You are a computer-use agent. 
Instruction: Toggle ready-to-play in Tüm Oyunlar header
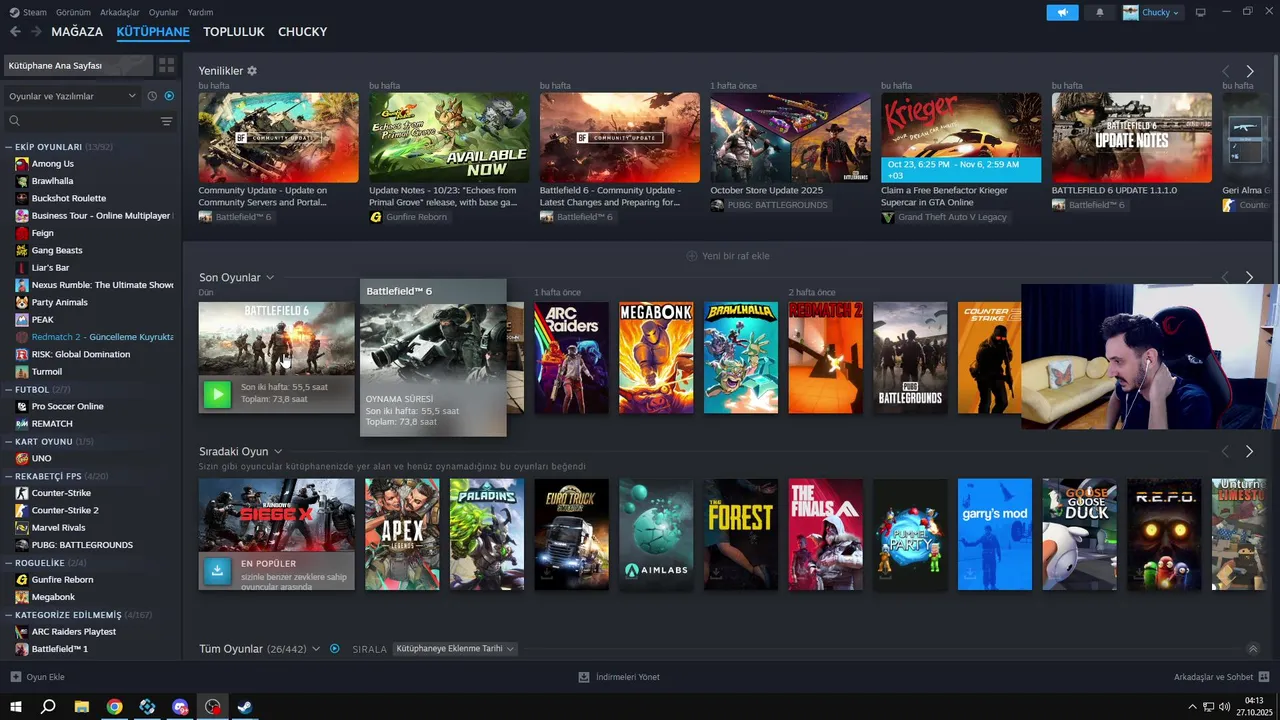[x=335, y=648]
